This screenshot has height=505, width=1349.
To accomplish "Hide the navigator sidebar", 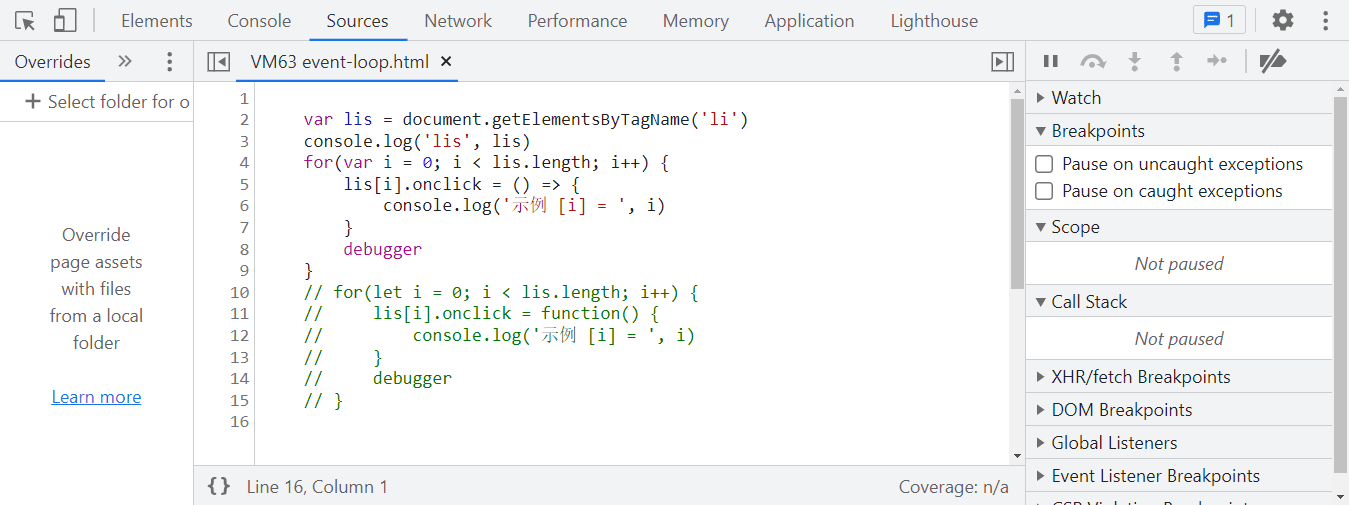I will 218,62.
